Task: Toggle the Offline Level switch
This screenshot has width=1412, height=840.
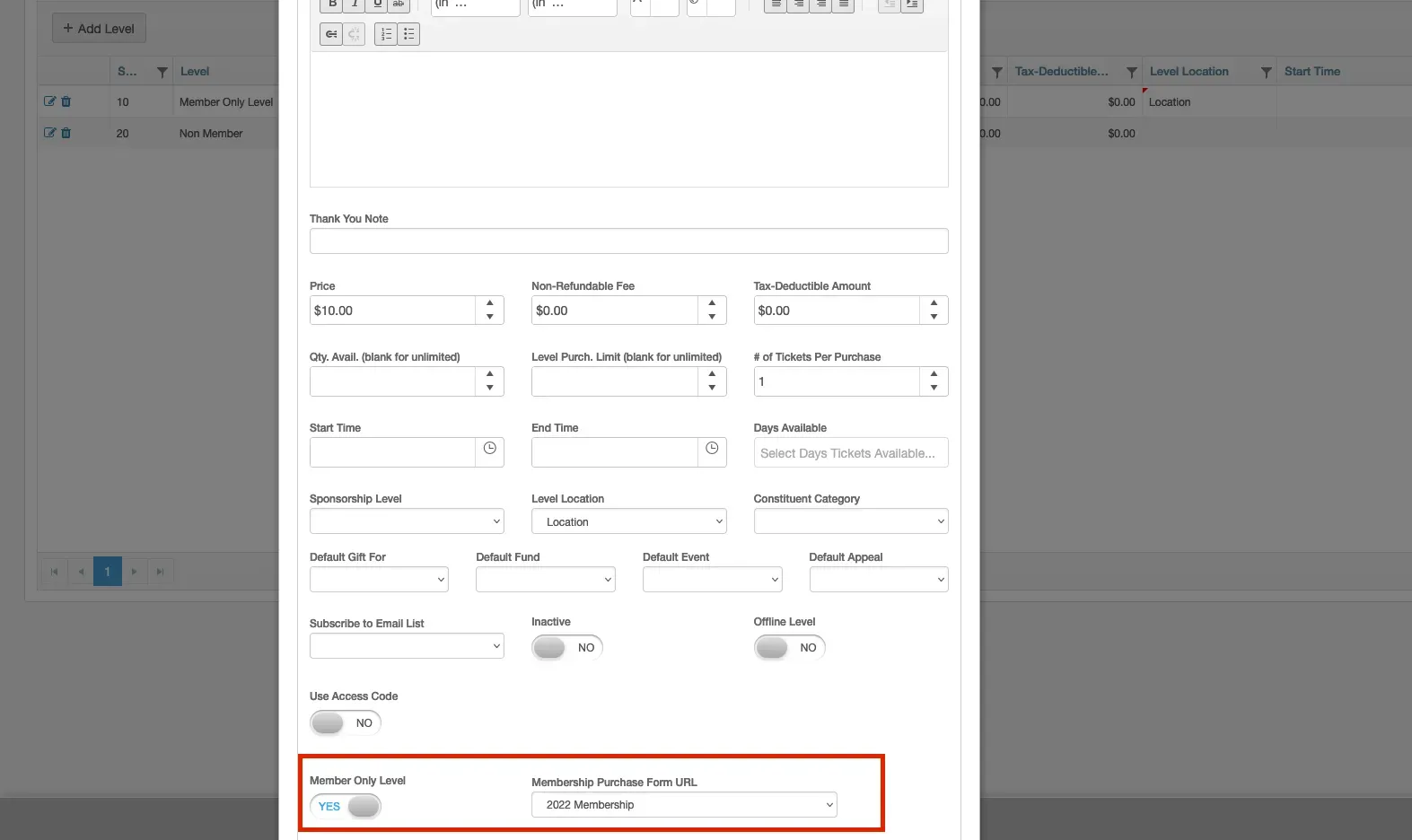Action: pos(789,647)
